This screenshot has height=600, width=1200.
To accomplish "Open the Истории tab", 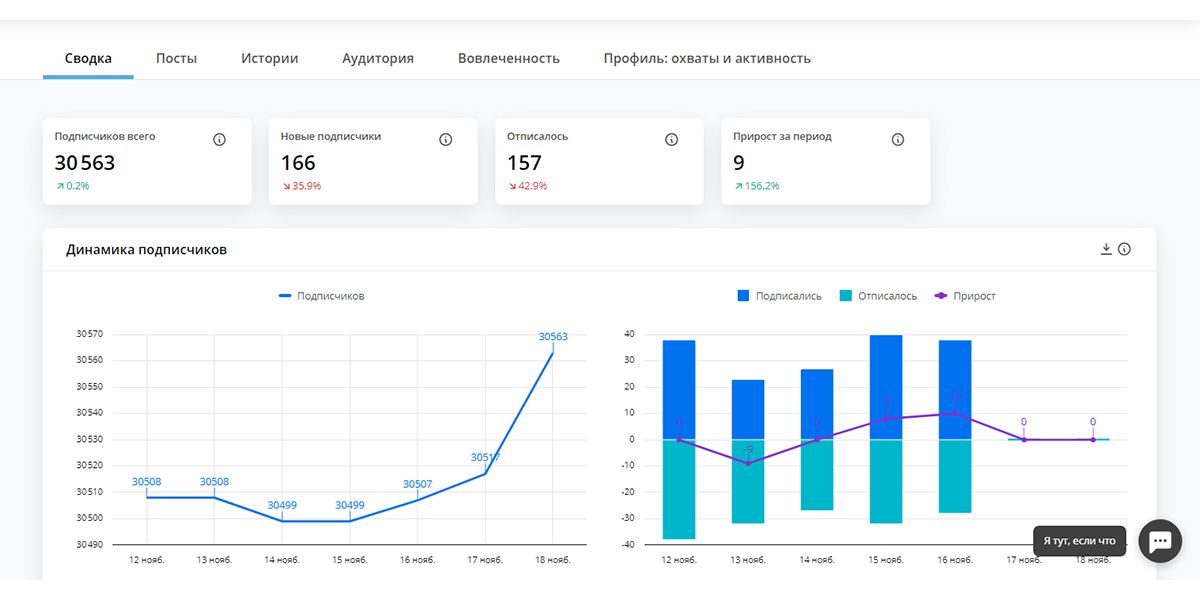I will click(x=270, y=58).
